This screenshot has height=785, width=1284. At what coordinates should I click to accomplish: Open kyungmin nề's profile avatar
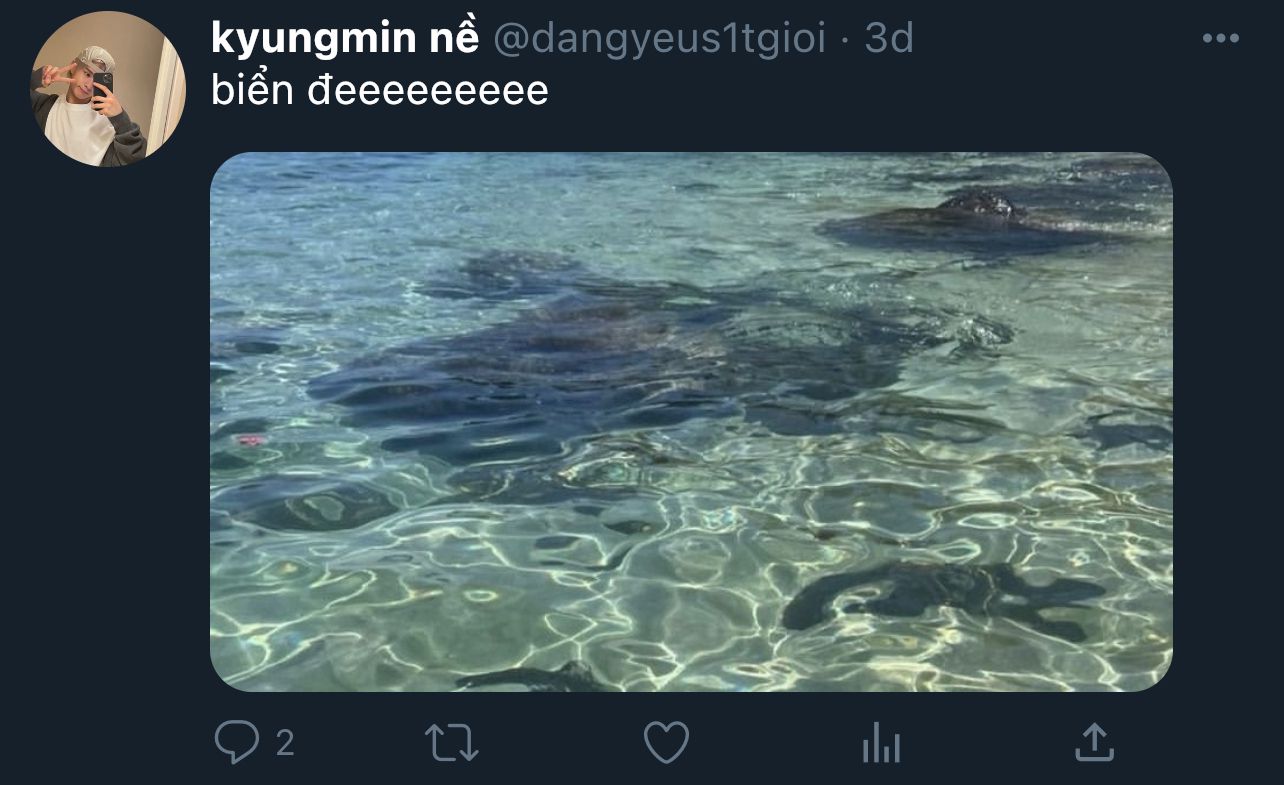click(x=108, y=89)
